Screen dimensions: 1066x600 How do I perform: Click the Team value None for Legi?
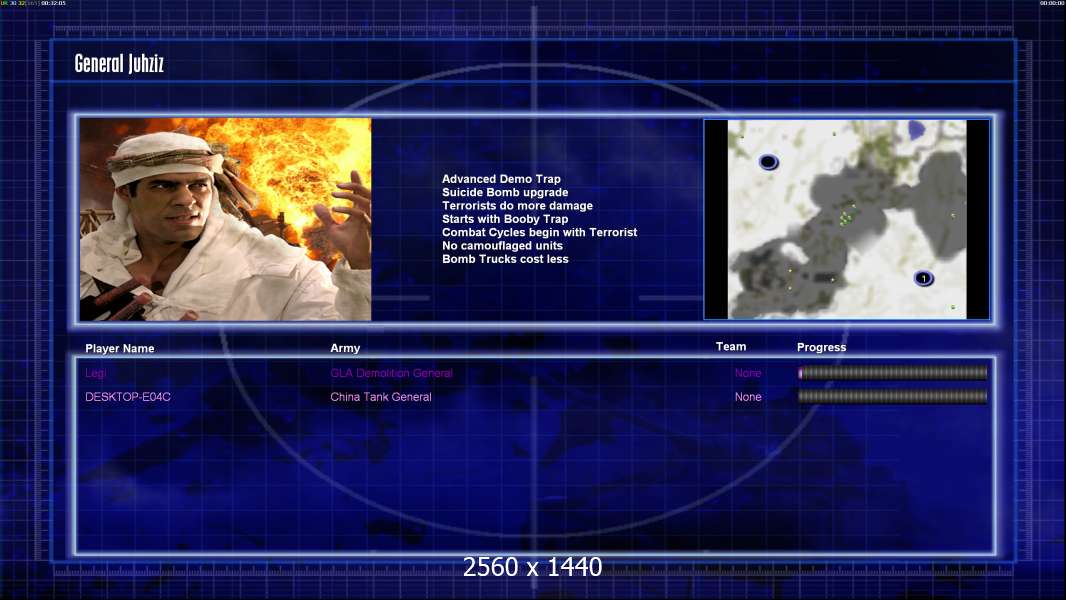748,373
